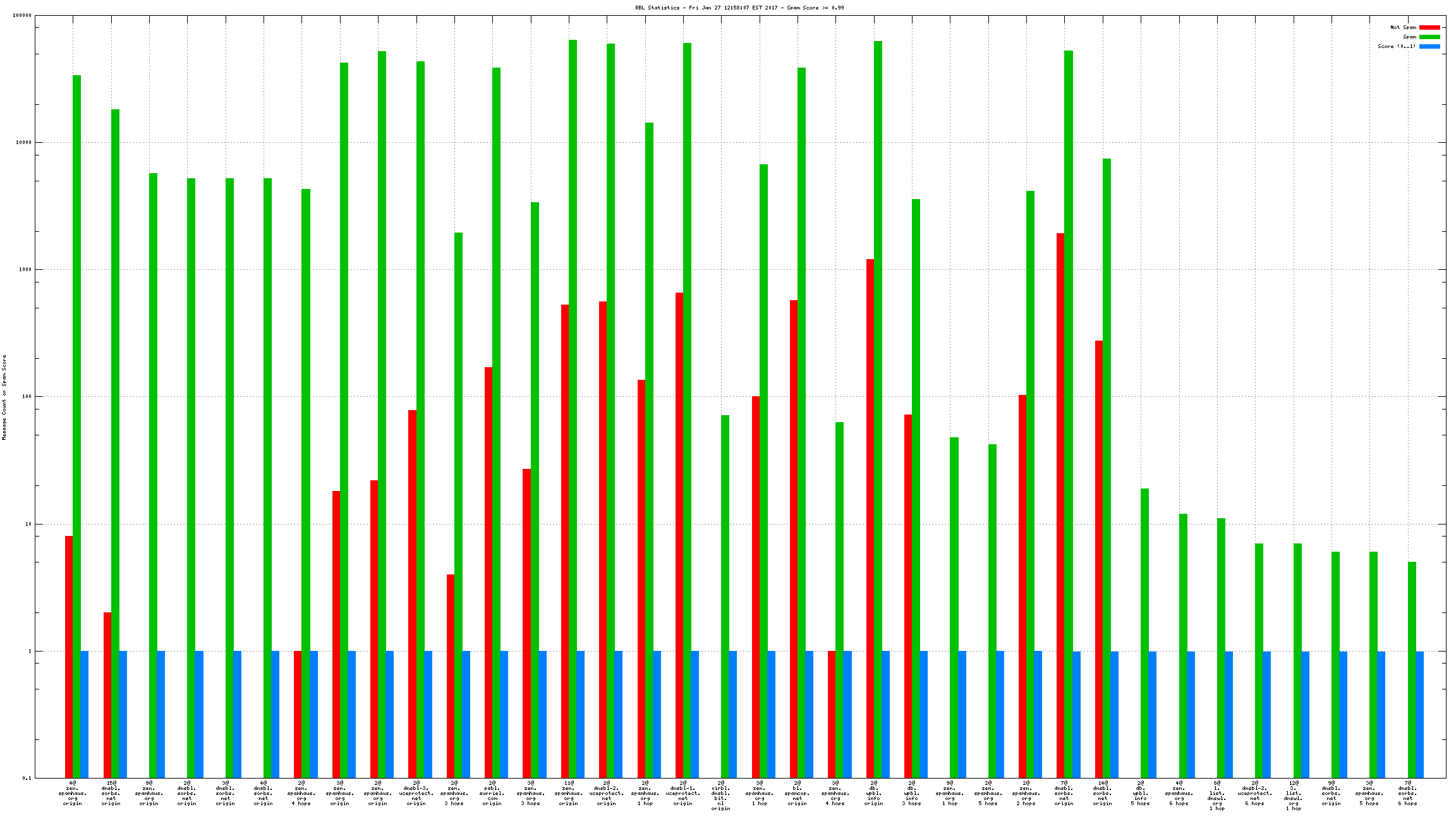Click the red Not Spam legend swatch
The image size is (1456, 819).
tap(1429, 27)
